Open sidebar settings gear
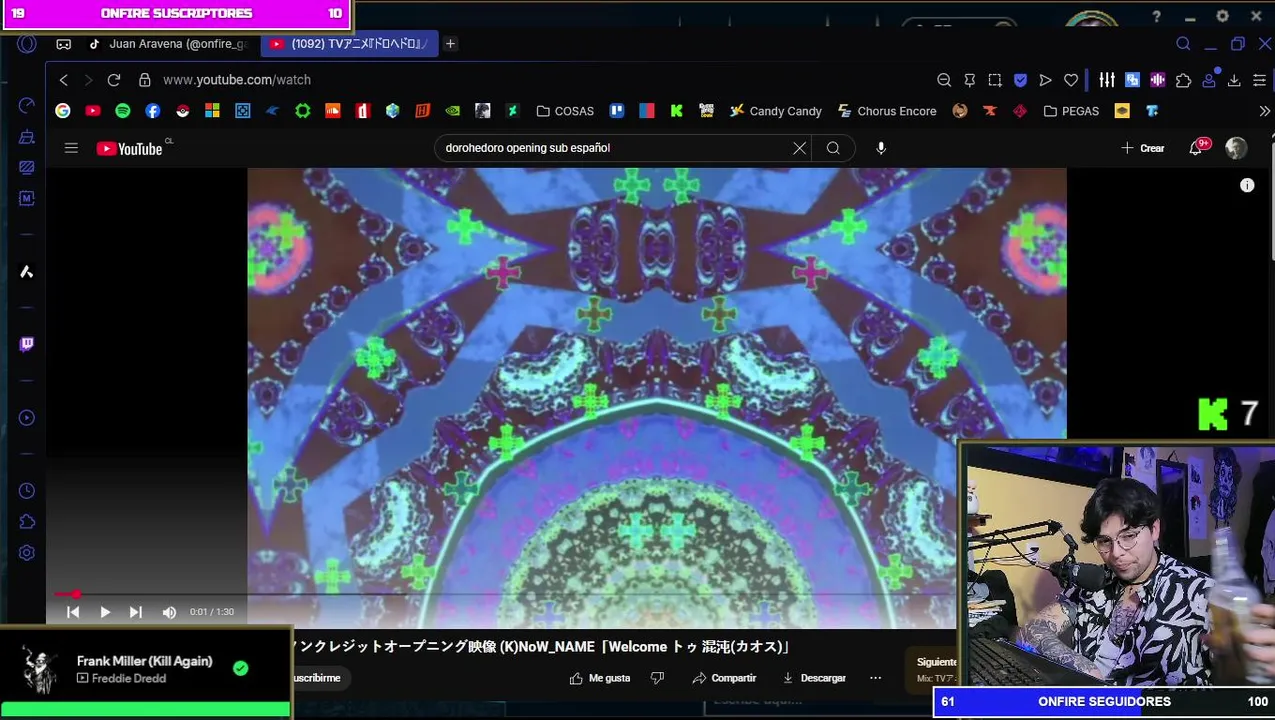1275x720 pixels. [27, 553]
